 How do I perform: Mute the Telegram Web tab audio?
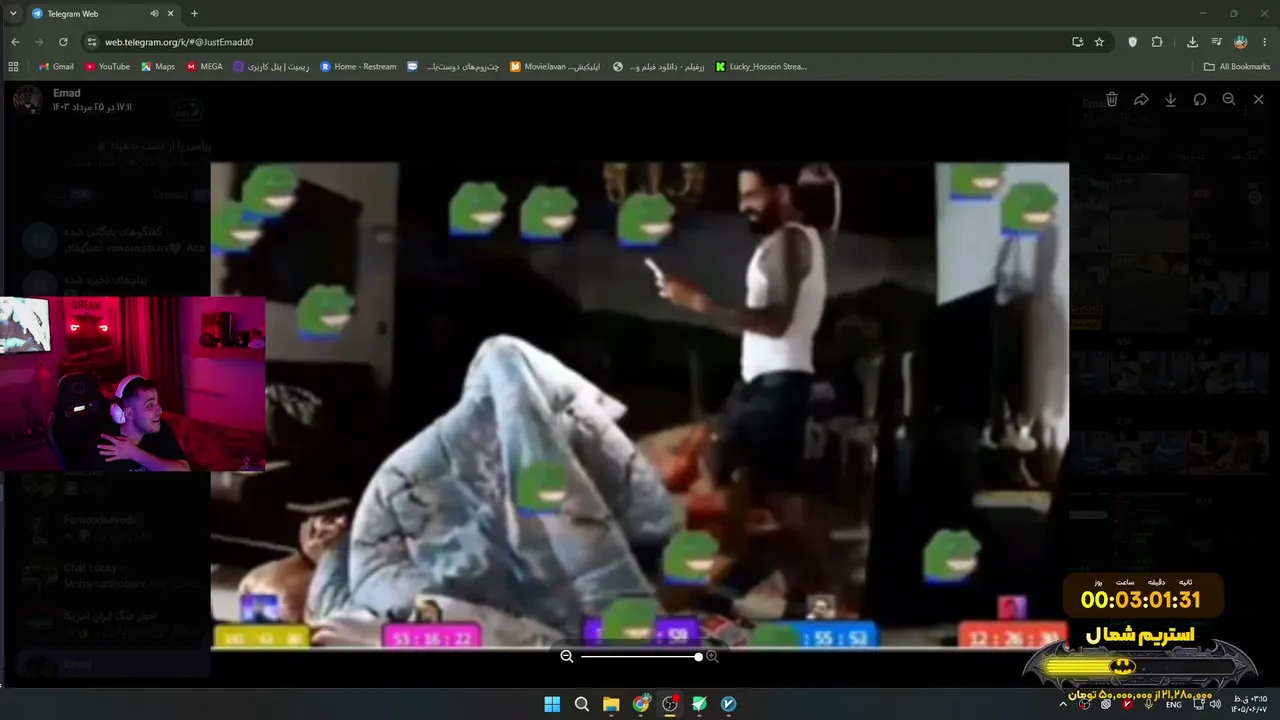tap(154, 14)
